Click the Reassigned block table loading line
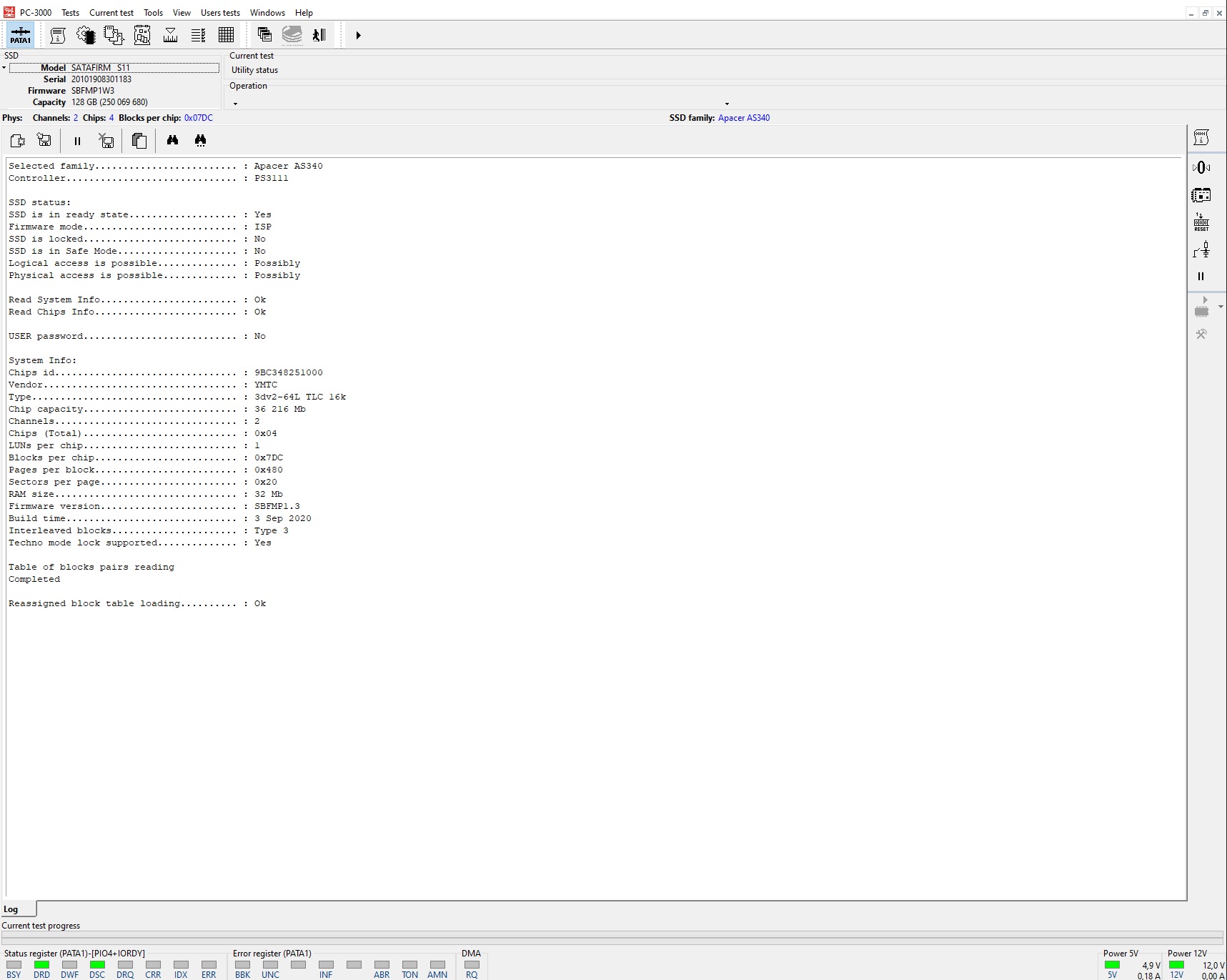The height and width of the screenshot is (980, 1227). click(x=137, y=603)
